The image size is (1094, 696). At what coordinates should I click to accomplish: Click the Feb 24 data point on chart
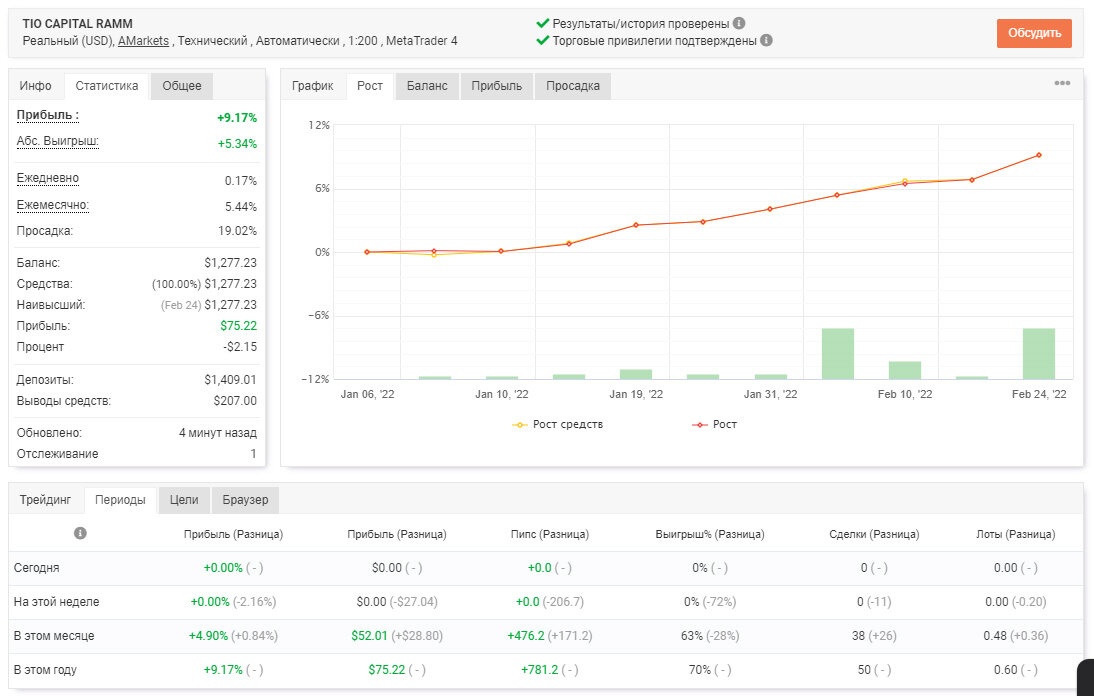coord(1039,155)
